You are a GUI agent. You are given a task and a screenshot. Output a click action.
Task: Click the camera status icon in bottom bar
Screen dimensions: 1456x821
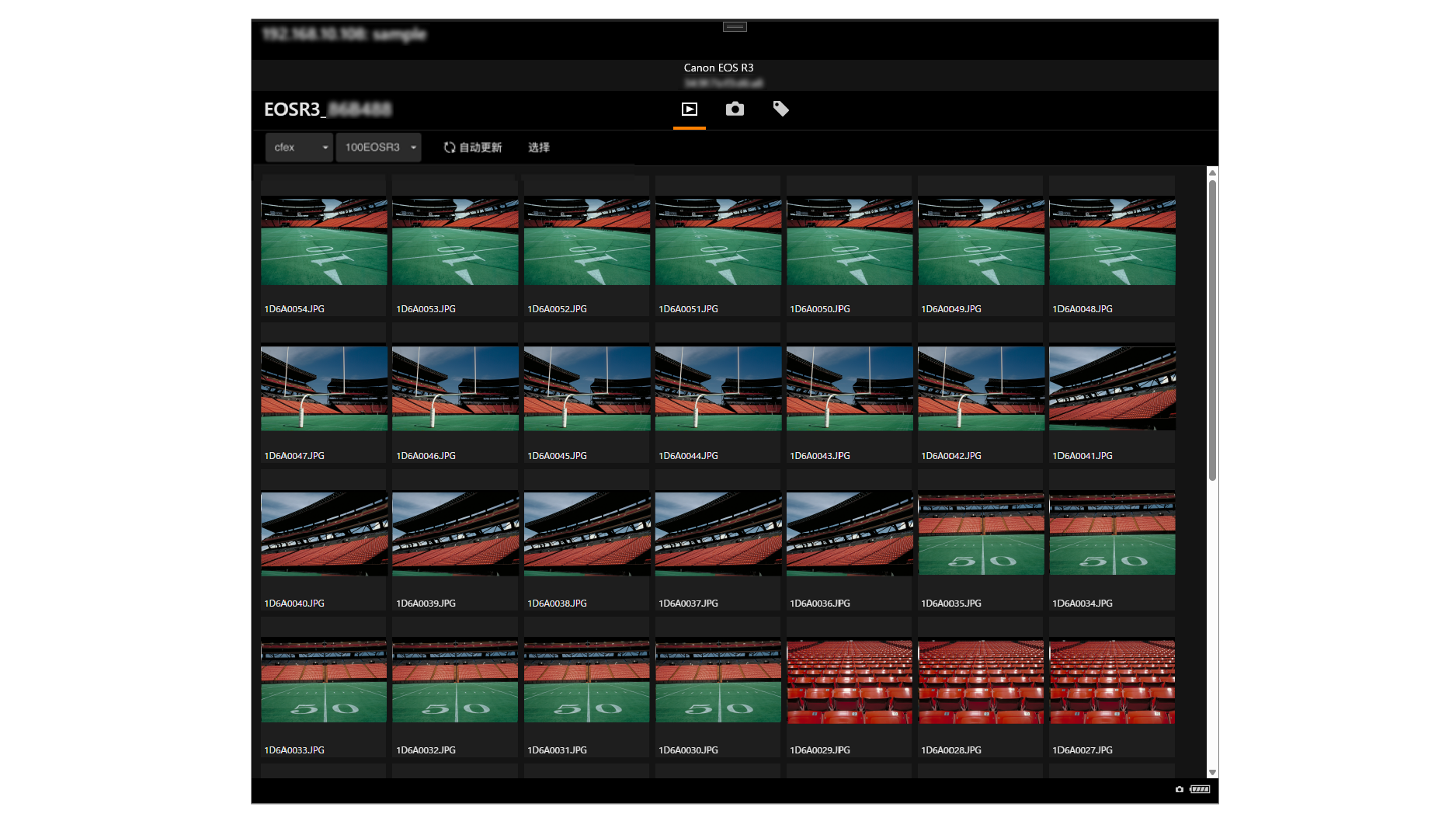pos(1179,789)
